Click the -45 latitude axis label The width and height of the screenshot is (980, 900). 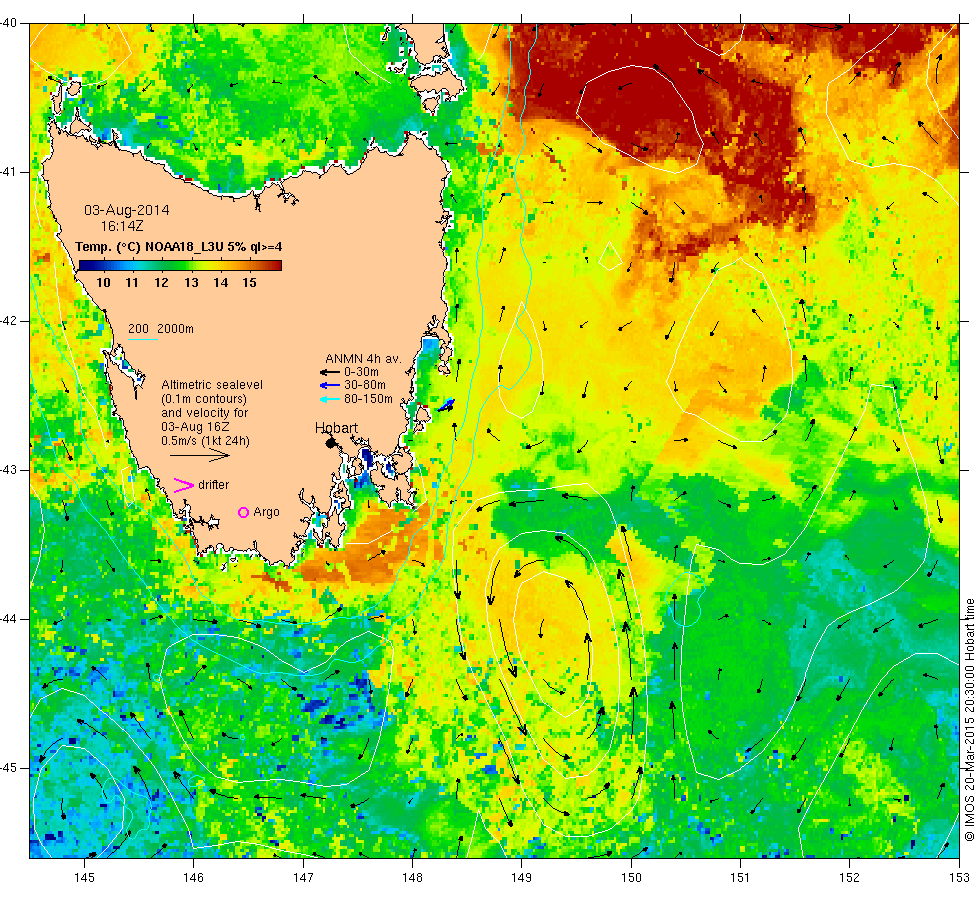coord(8,768)
